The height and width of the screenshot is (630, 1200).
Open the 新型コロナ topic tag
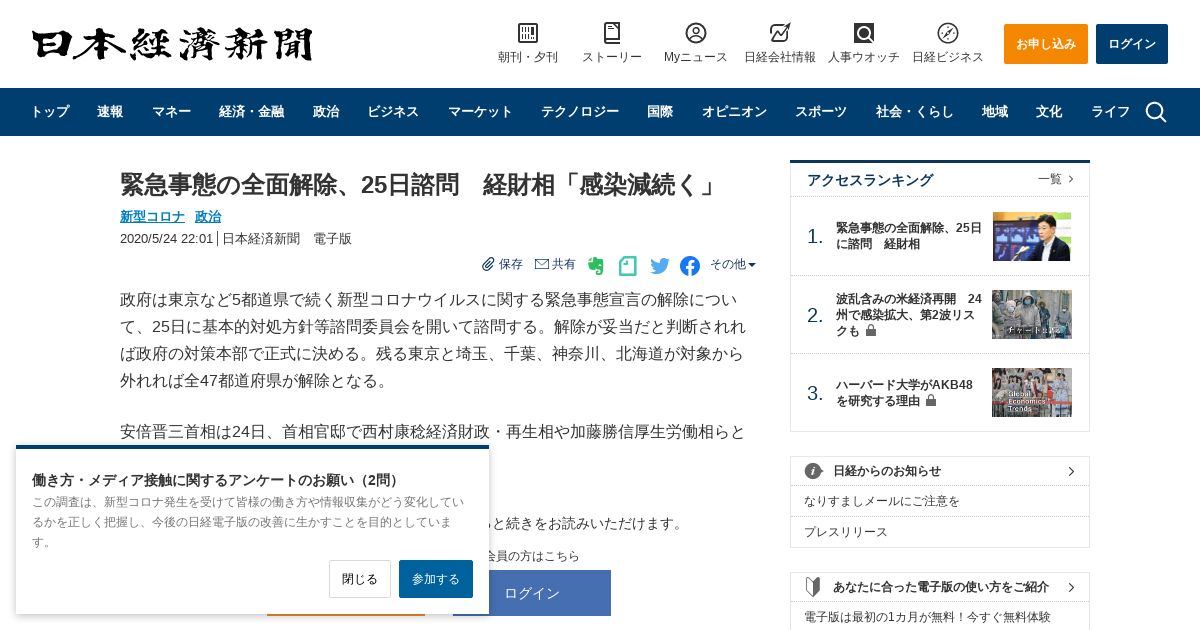point(152,216)
